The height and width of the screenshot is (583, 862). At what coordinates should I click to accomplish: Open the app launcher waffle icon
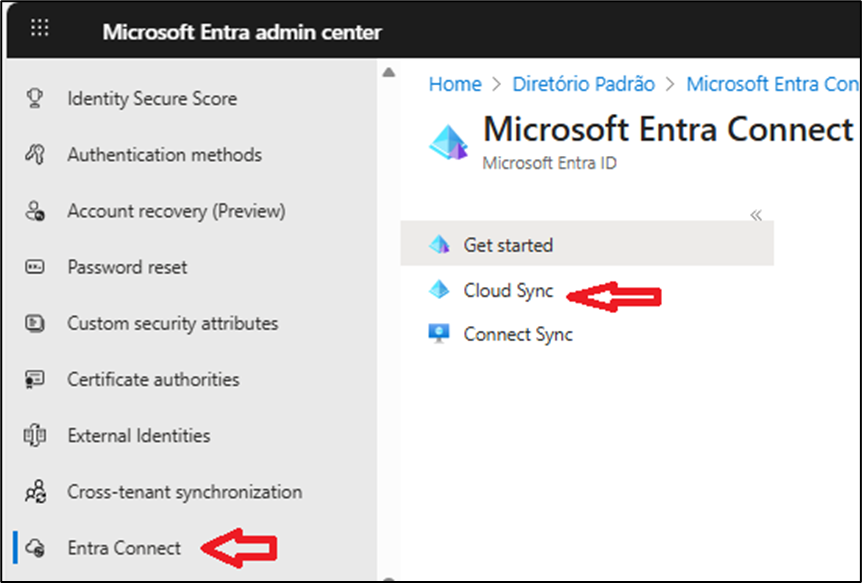click(39, 28)
